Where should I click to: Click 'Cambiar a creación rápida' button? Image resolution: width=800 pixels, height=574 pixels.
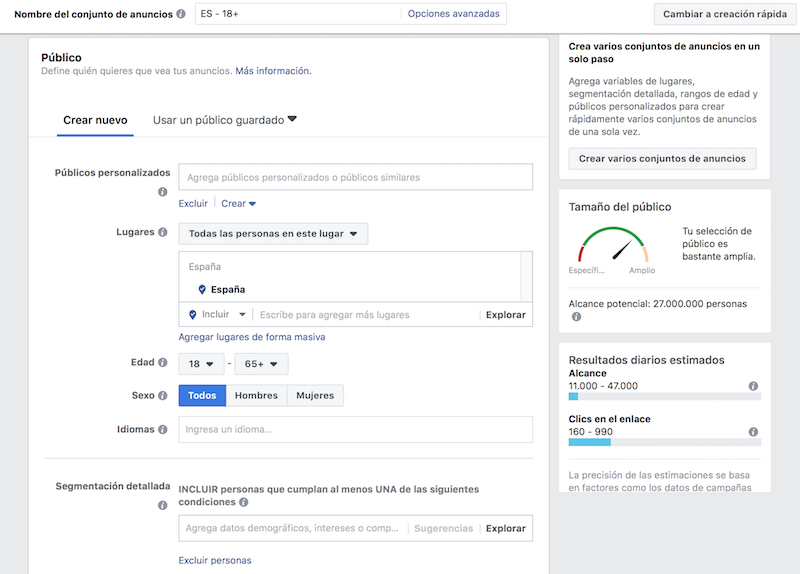(x=724, y=14)
